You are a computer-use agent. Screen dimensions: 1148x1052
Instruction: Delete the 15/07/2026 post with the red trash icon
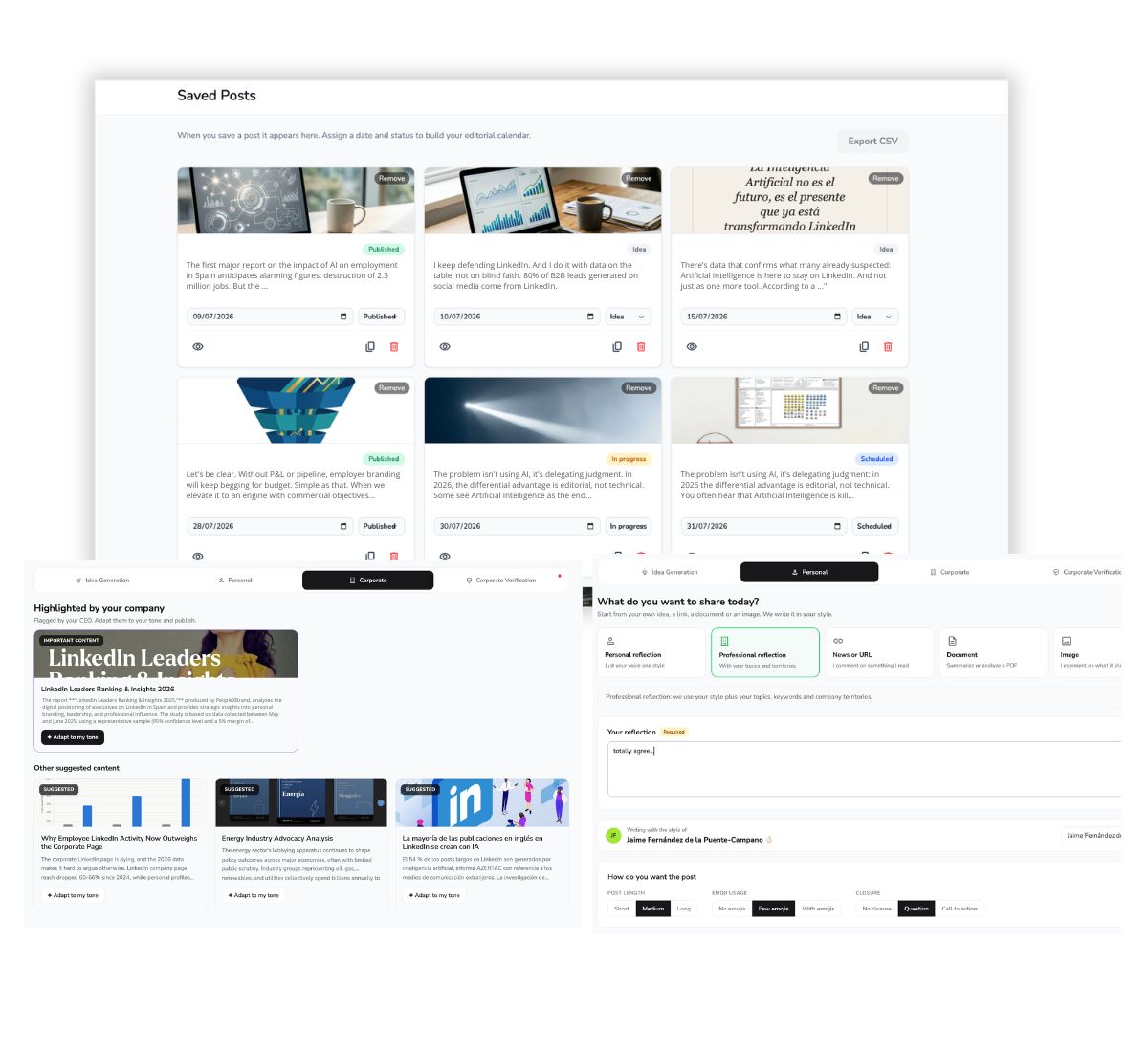[x=888, y=346]
